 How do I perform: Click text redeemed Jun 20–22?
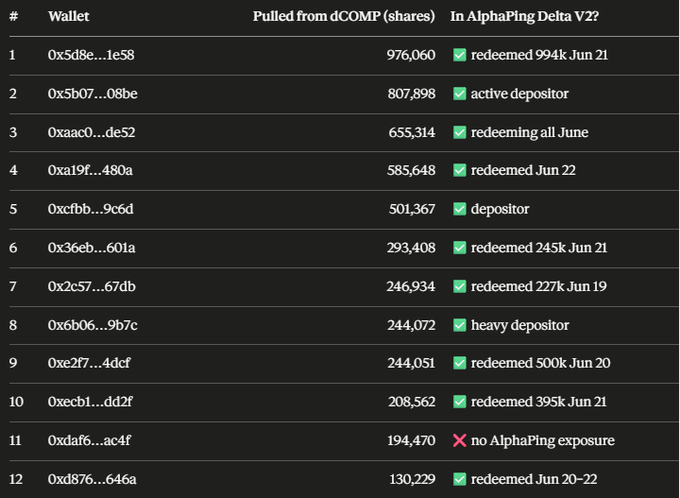point(534,479)
